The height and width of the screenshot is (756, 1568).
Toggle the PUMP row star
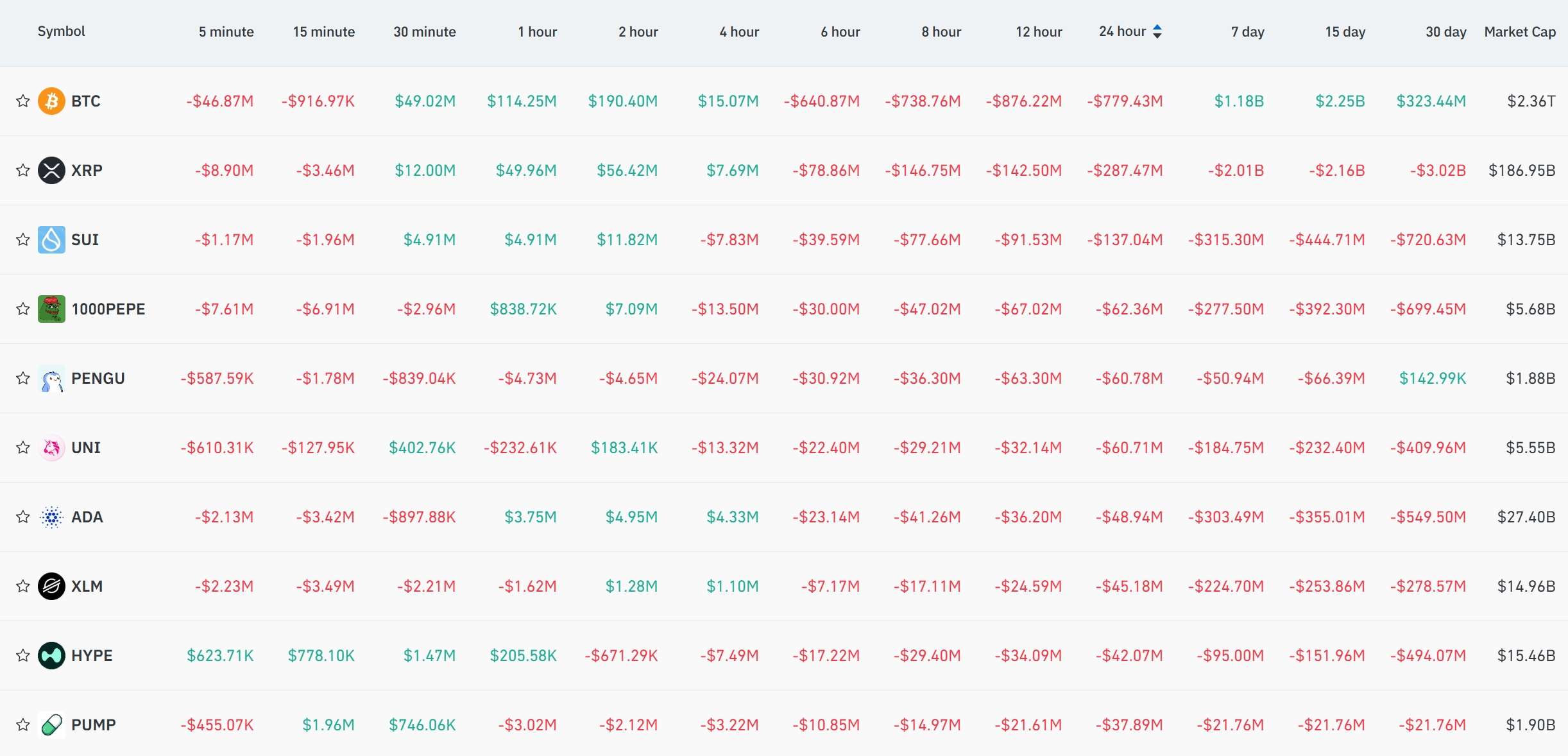[23, 725]
